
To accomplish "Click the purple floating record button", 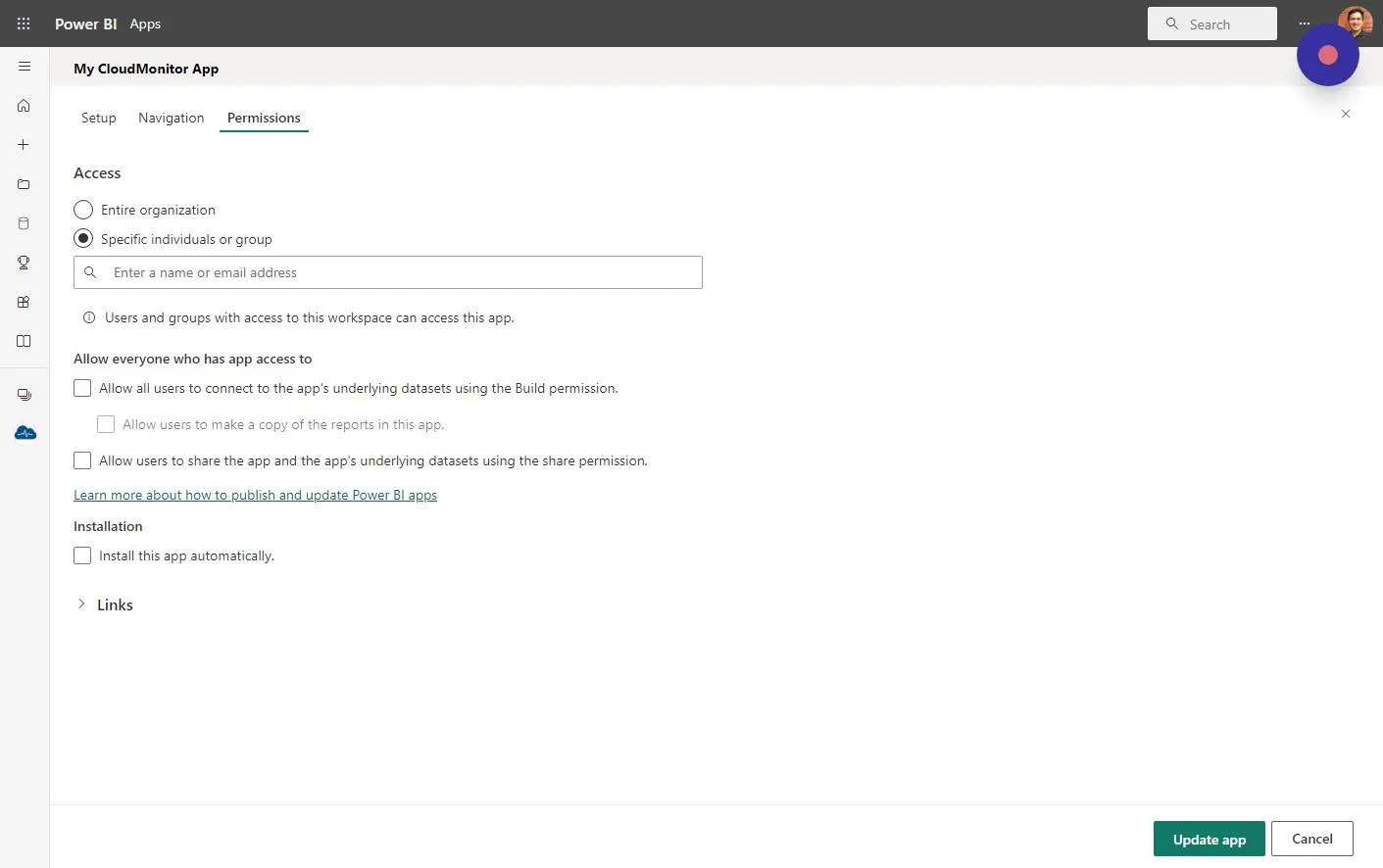I will [1328, 55].
